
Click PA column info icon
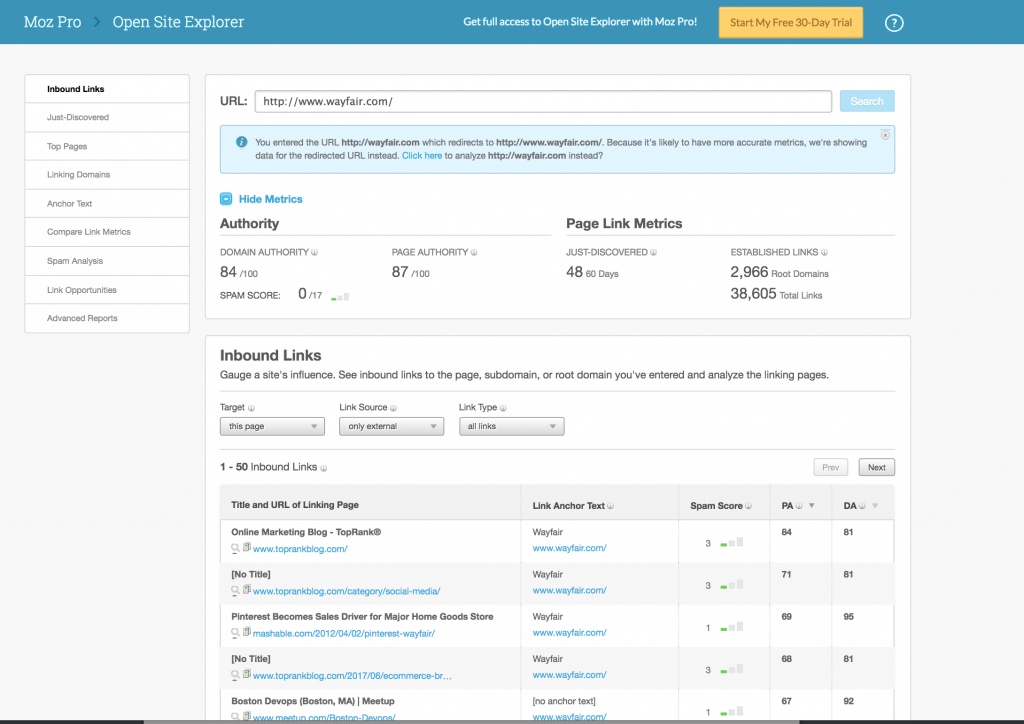pos(799,506)
